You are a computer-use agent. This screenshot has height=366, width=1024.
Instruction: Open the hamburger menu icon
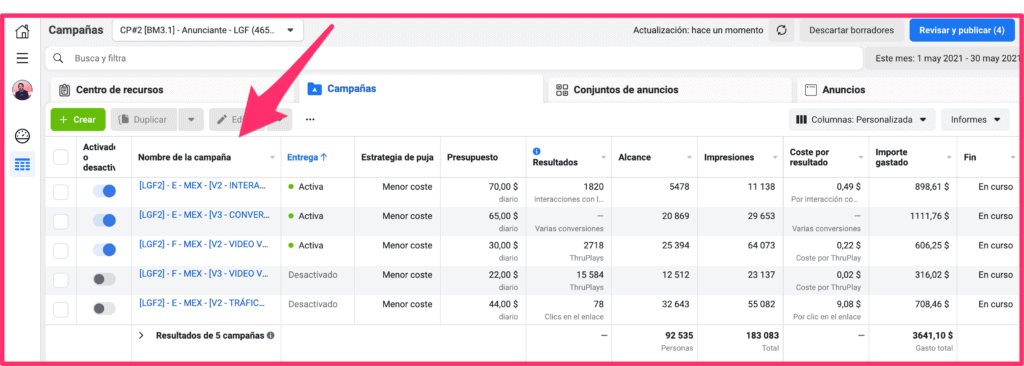pyautogui.click(x=23, y=59)
